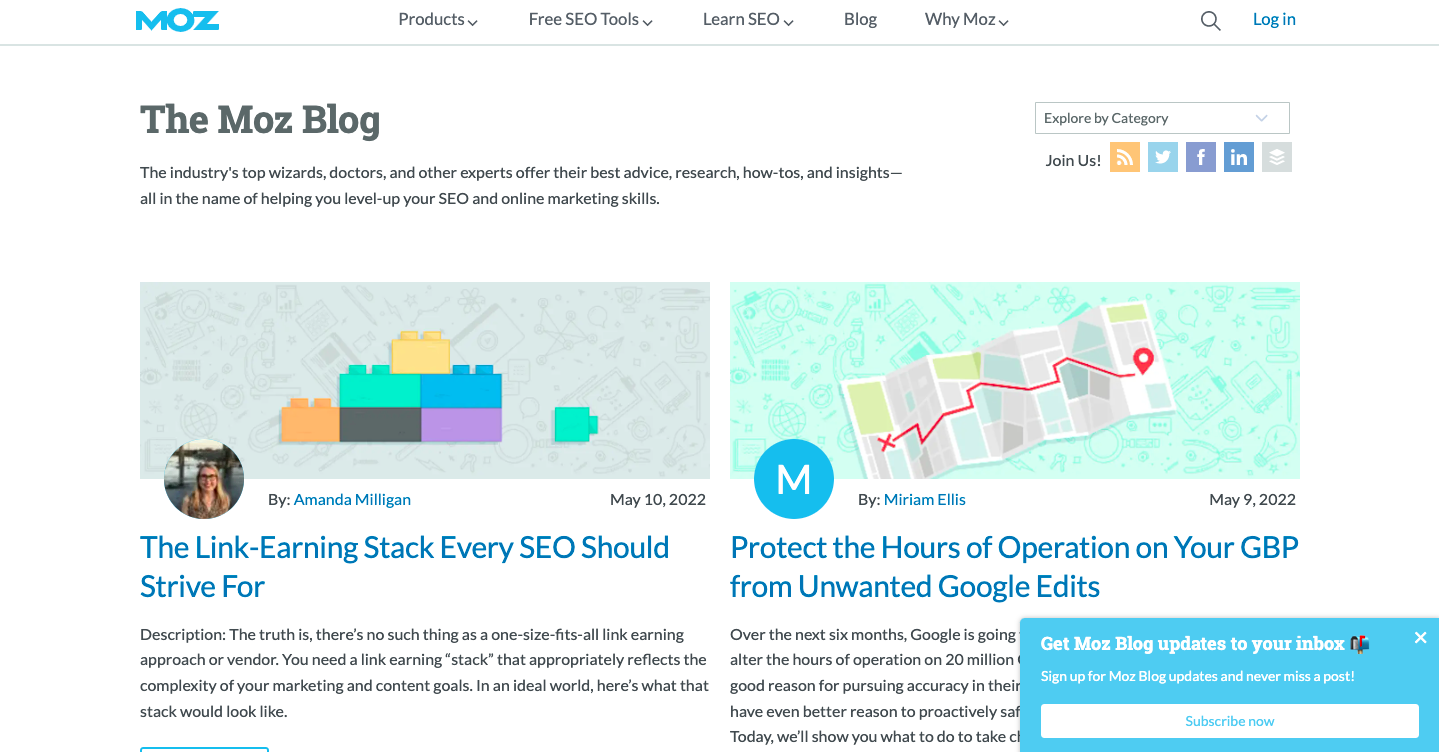The image size is (1439, 752).
Task: Click the Log in link
Action: 1274,20
